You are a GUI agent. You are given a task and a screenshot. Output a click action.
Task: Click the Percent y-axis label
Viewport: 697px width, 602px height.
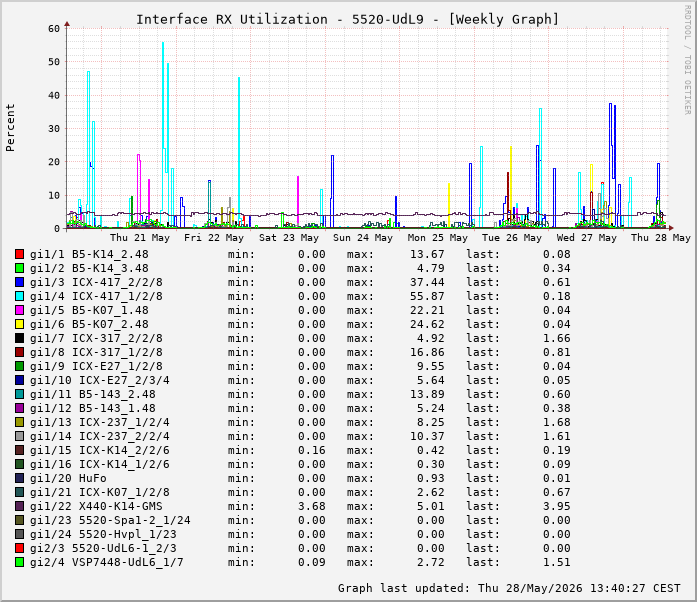[10, 128]
